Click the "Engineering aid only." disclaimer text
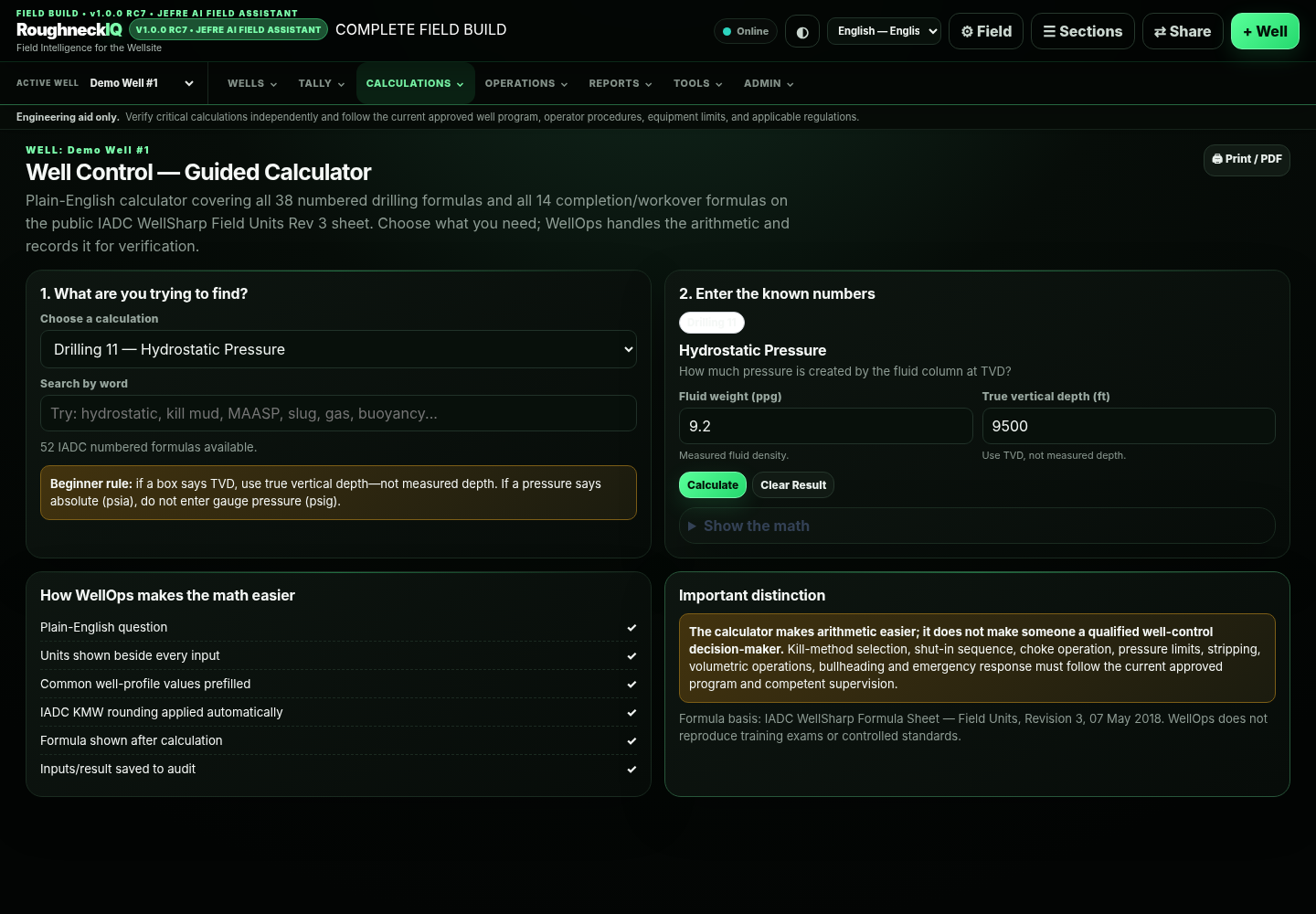The height and width of the screenshot is (914, 1316). (x=68, y=117)
